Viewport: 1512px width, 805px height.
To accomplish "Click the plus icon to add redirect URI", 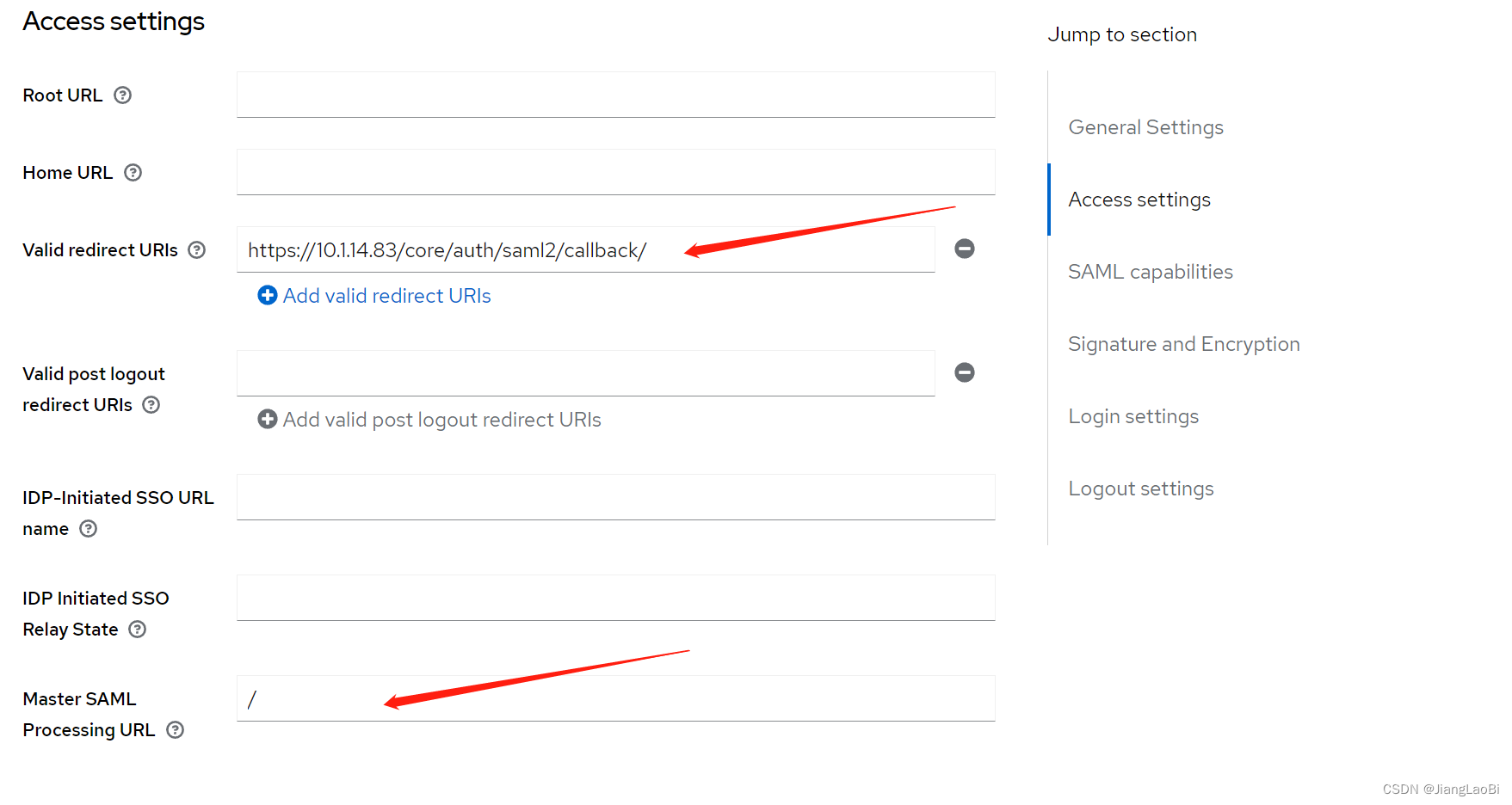I will point(268,295).
